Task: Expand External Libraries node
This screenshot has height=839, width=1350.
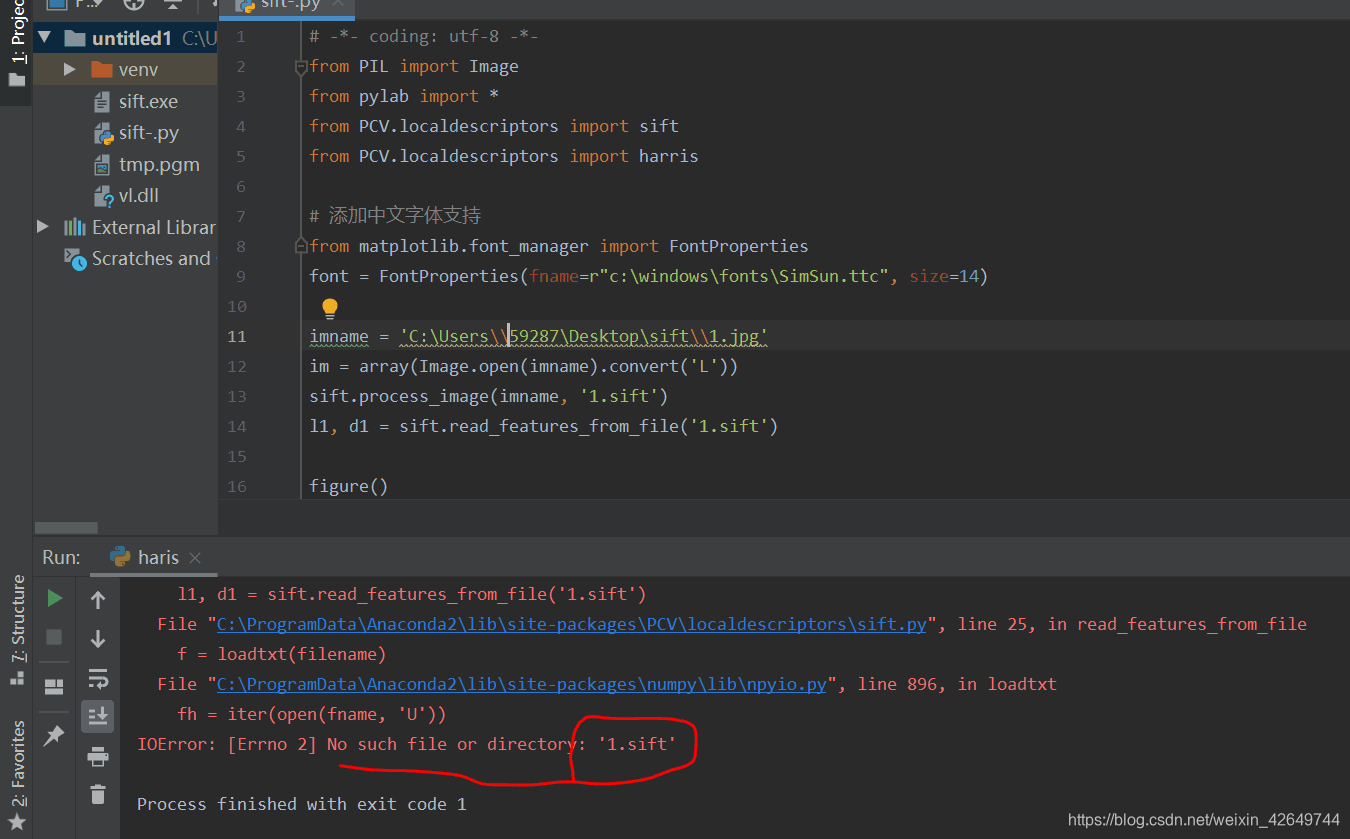Action: (43, 227)
